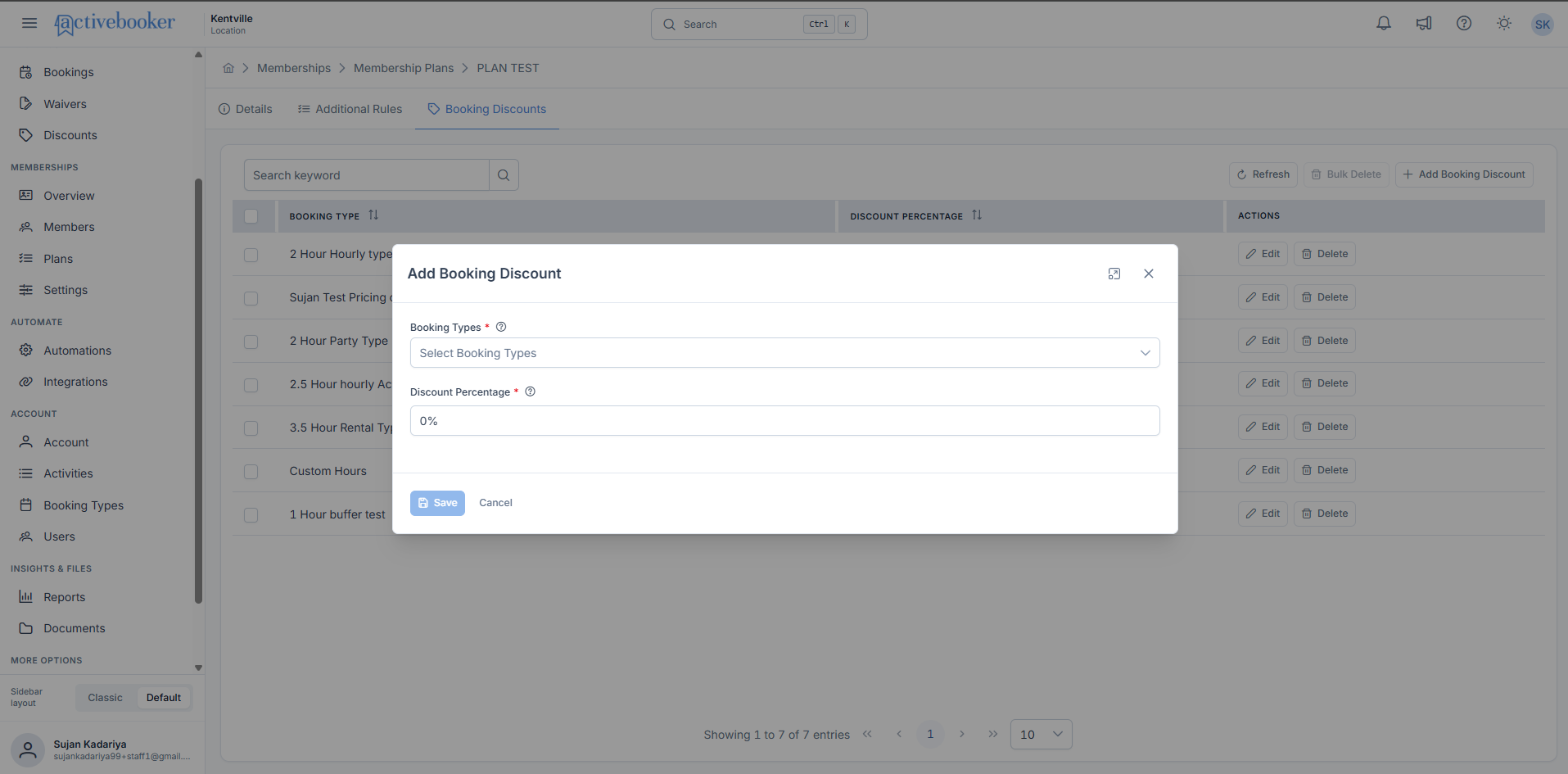Check the 2 Hour Party Type row
Screen dimensions: 1568x774
[x=251, y=342]
